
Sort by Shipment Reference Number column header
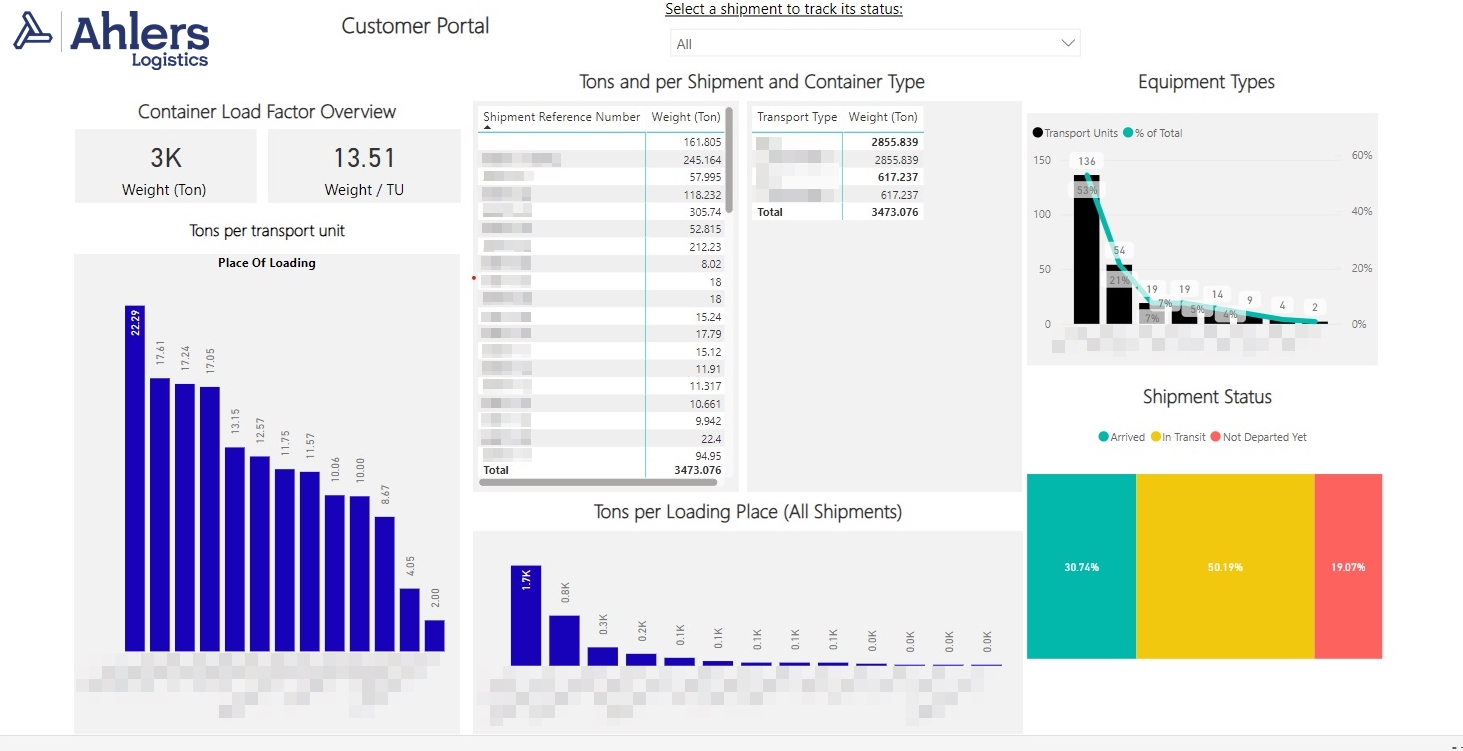click(561, 117)
